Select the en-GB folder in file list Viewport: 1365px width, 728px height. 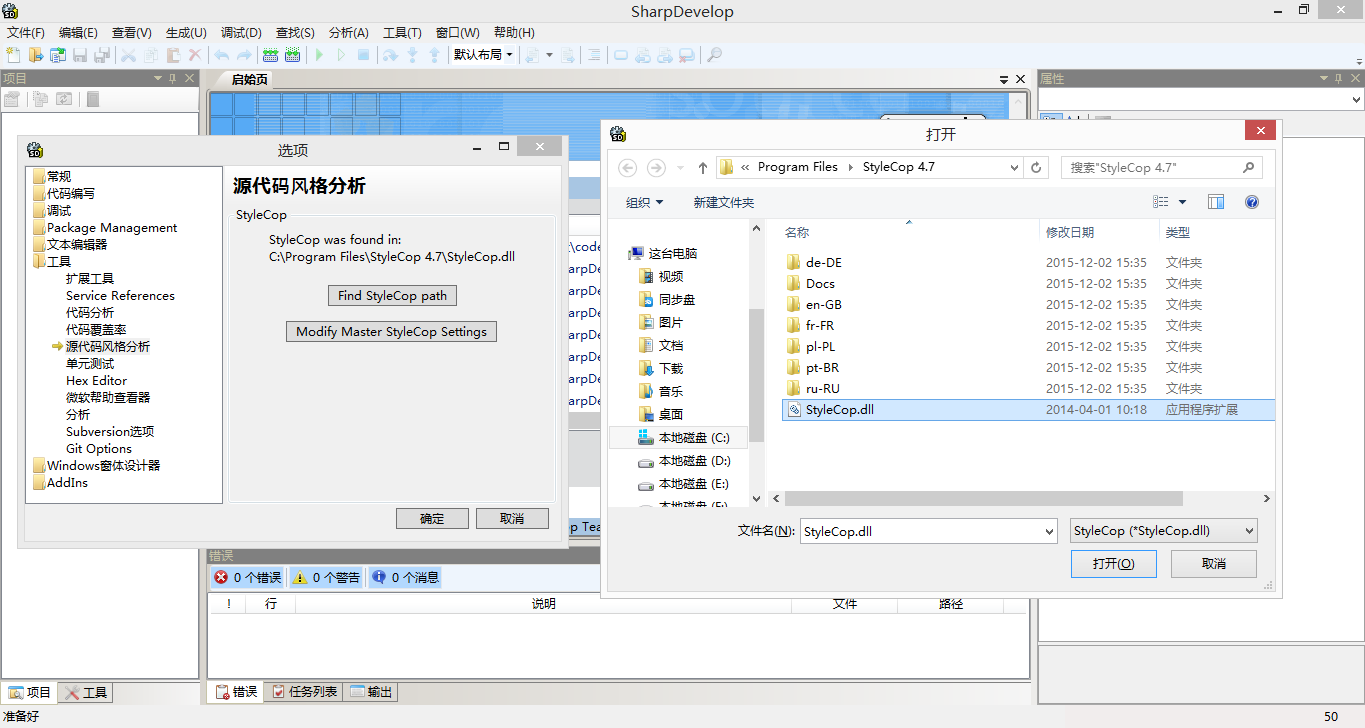824,304
